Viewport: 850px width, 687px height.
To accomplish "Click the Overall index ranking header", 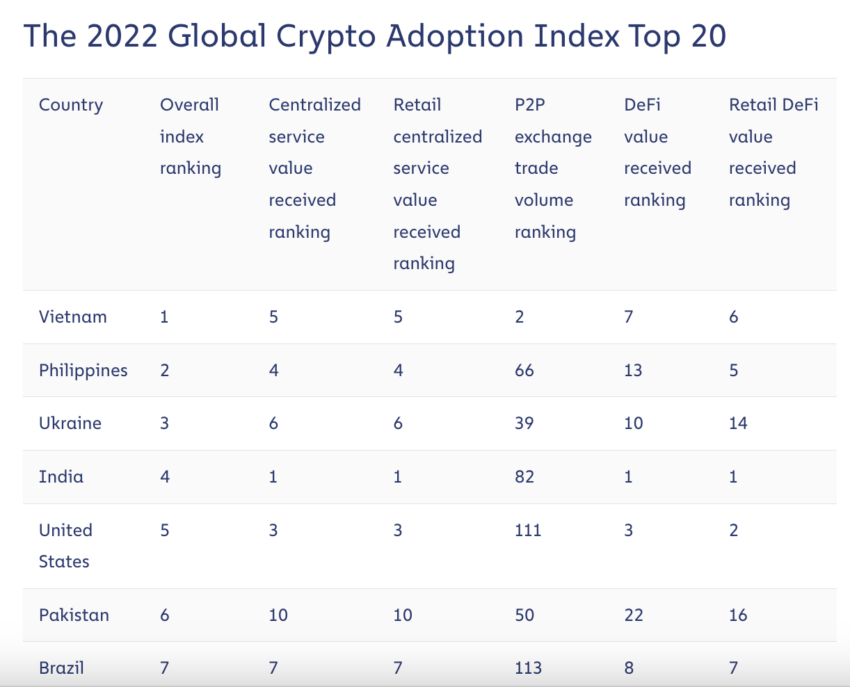I will pos(190,136).
